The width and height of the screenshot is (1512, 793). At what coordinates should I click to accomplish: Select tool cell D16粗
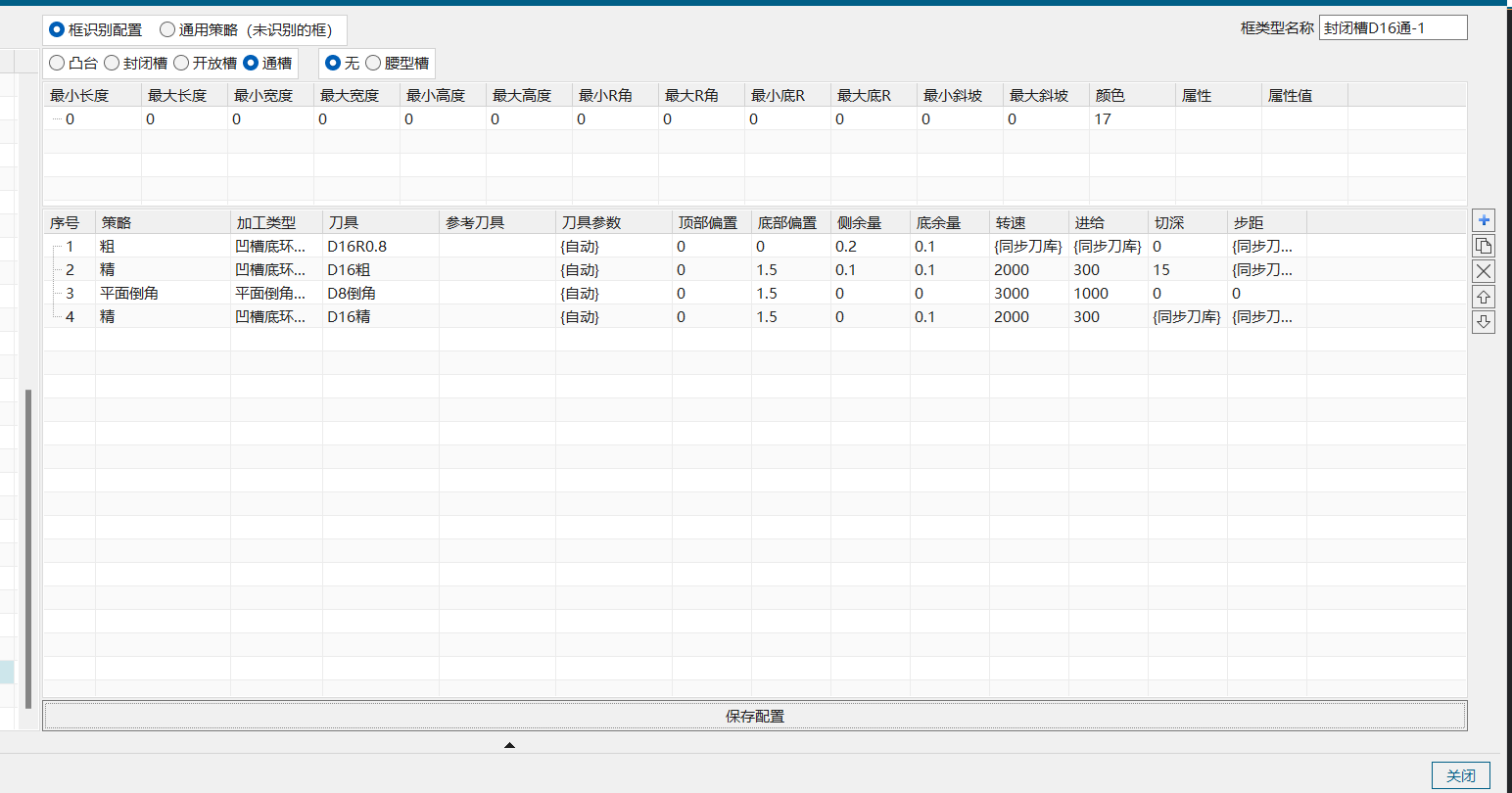pos(381,269)
